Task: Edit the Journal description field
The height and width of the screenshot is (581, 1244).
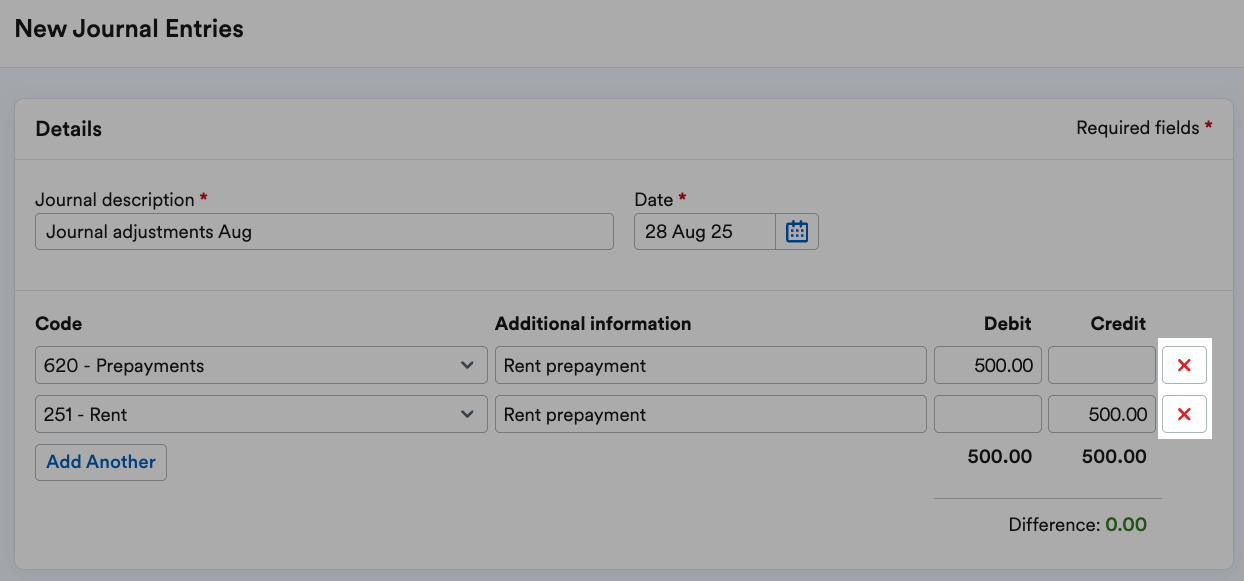Action: 324,232
